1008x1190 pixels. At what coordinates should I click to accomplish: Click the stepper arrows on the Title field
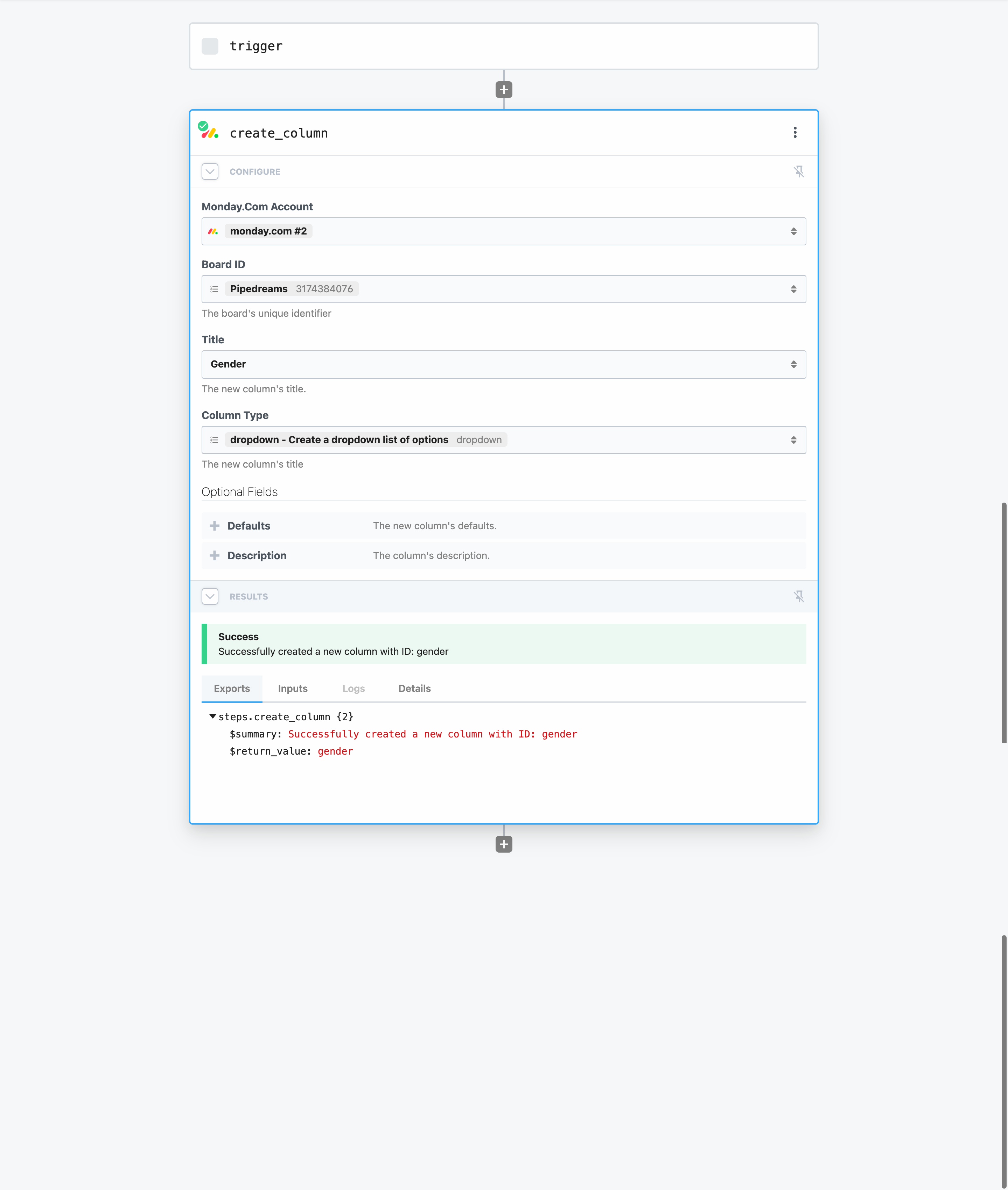pos(794,364)
